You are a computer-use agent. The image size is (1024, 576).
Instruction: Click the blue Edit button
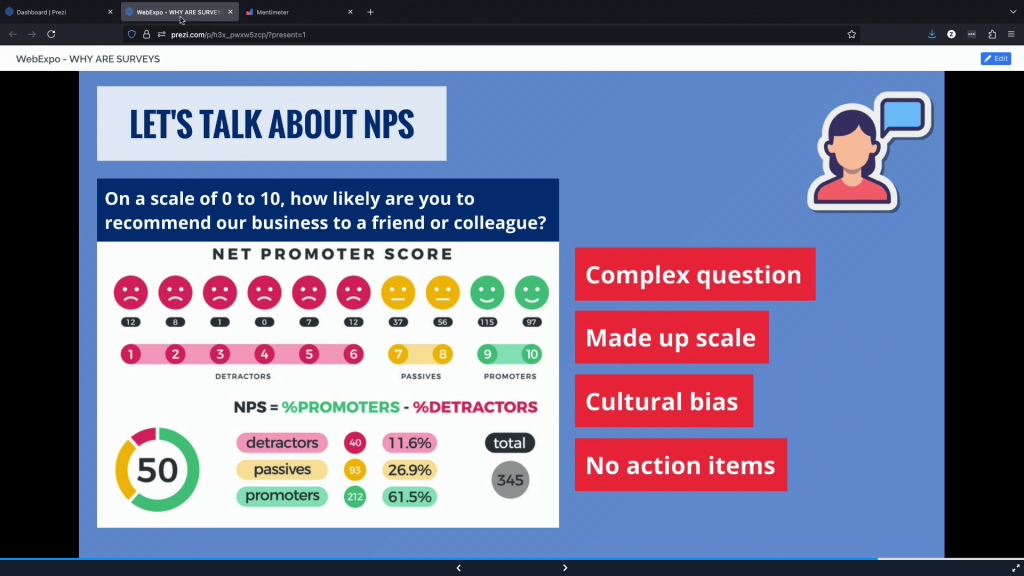(995, 59)
